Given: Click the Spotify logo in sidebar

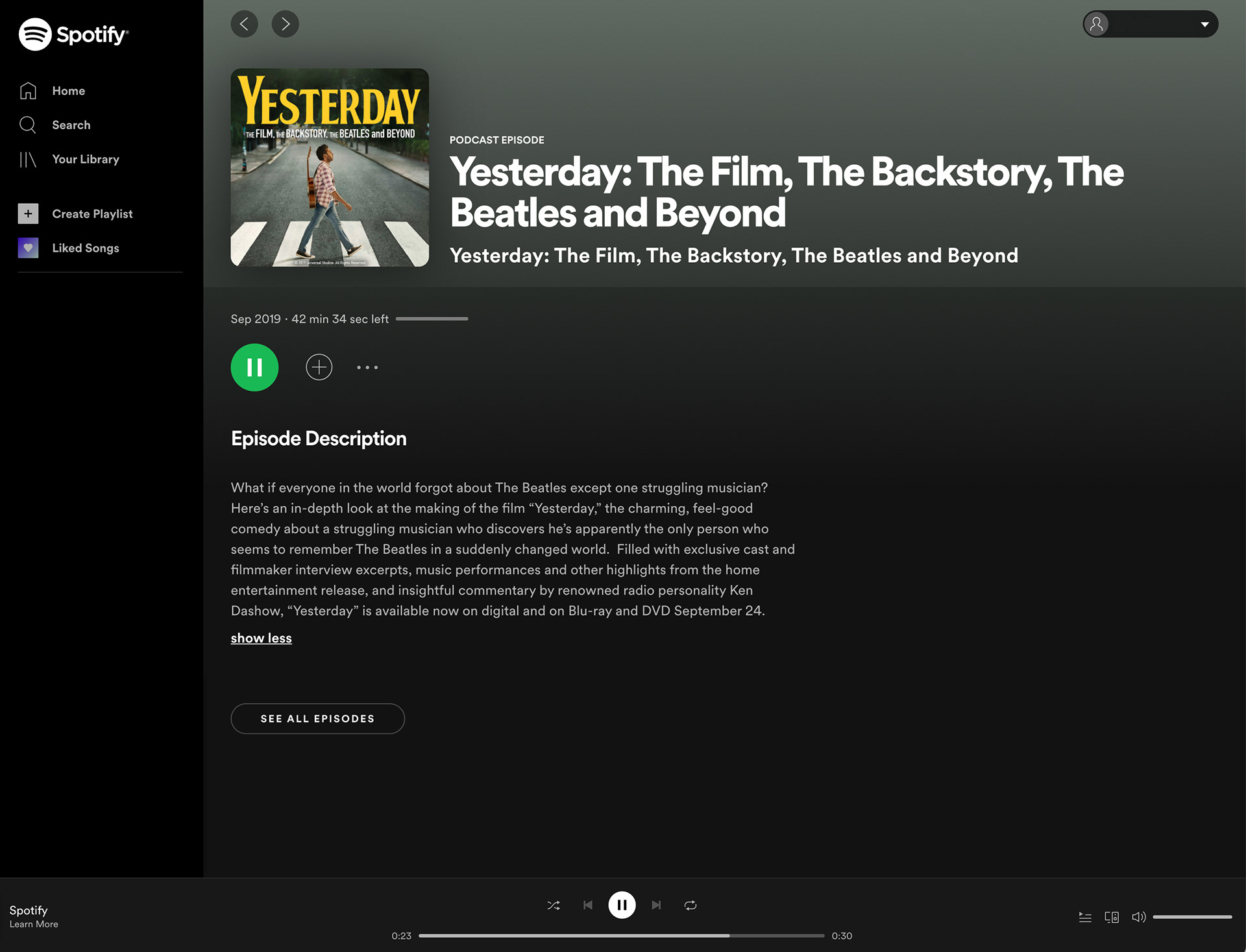Looking at the screenshot, I should pos(73,34).
